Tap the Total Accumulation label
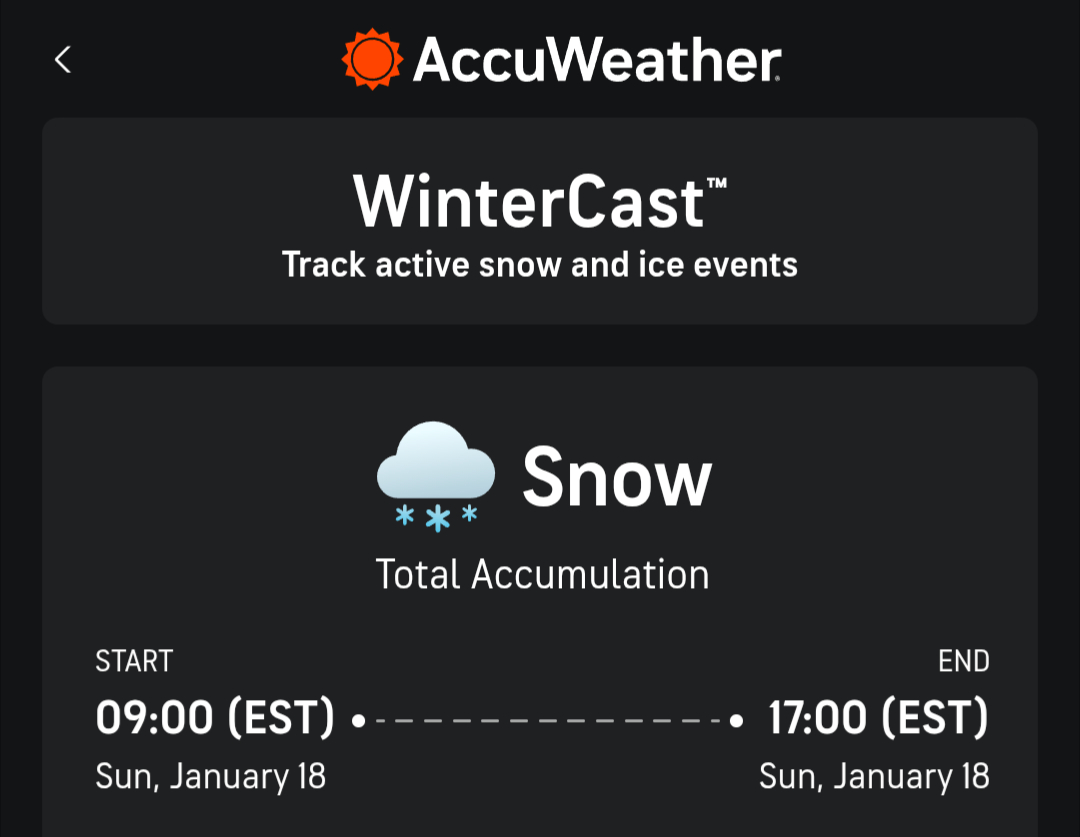The height and width of the screenshot is (837, 1080). [542, 575]
